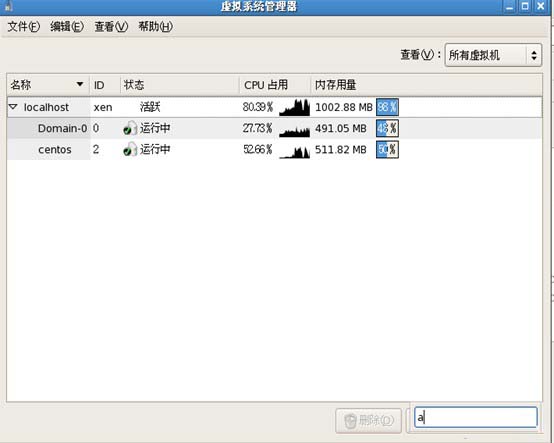This screenshot has width=554, height=443.
Task: Click the window icon in title bar
Action: point(8,6)
